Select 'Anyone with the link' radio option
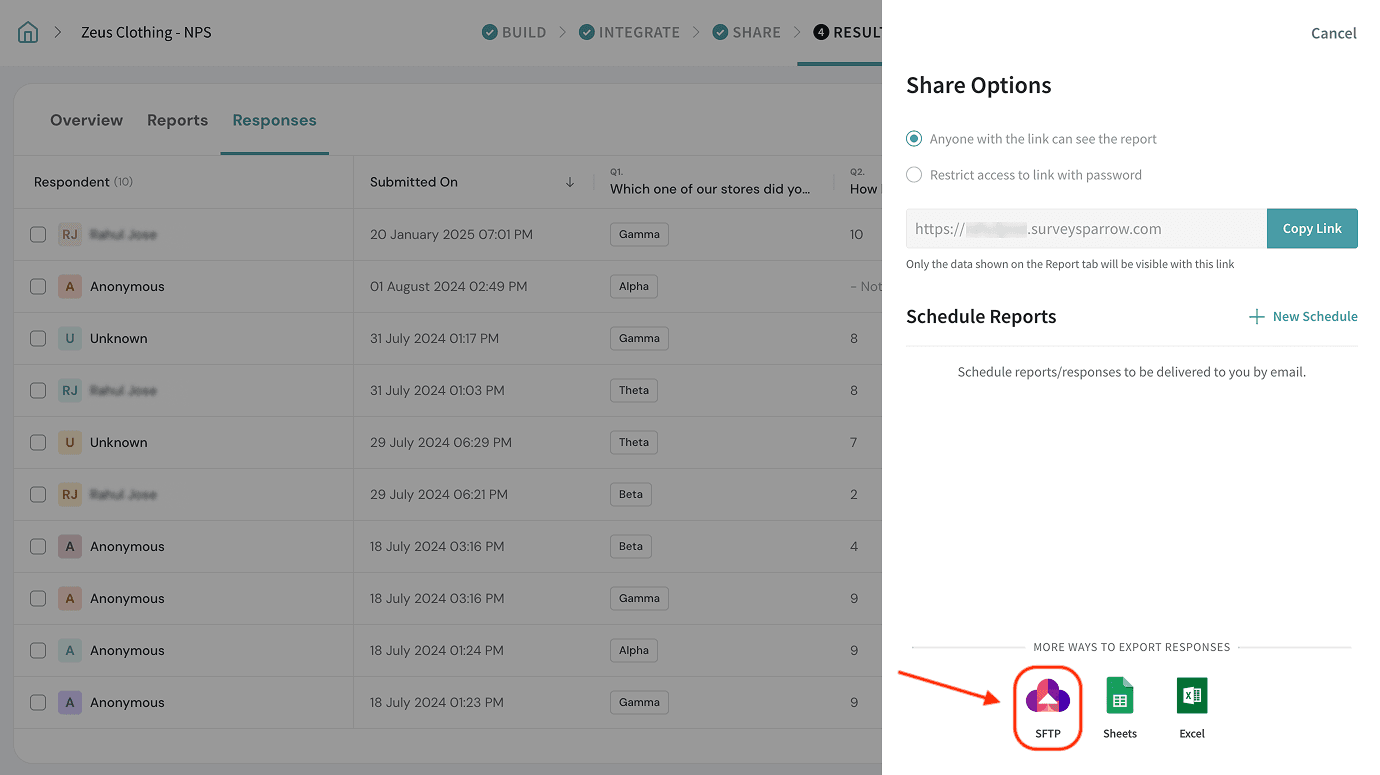The image size is (1380, 775). coord(914,139)
